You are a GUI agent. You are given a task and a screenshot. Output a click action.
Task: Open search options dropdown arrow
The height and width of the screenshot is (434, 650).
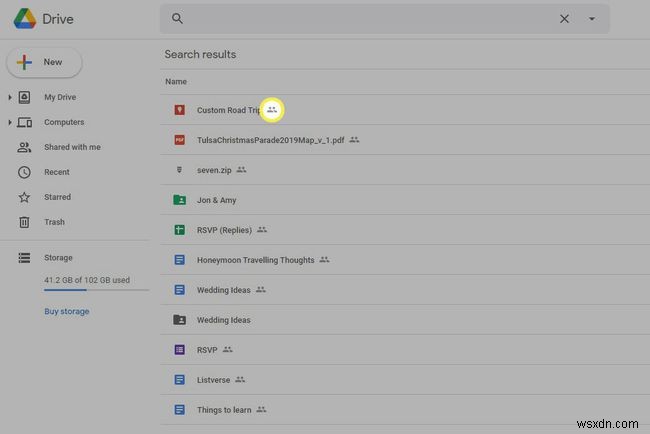click(592, 19)
